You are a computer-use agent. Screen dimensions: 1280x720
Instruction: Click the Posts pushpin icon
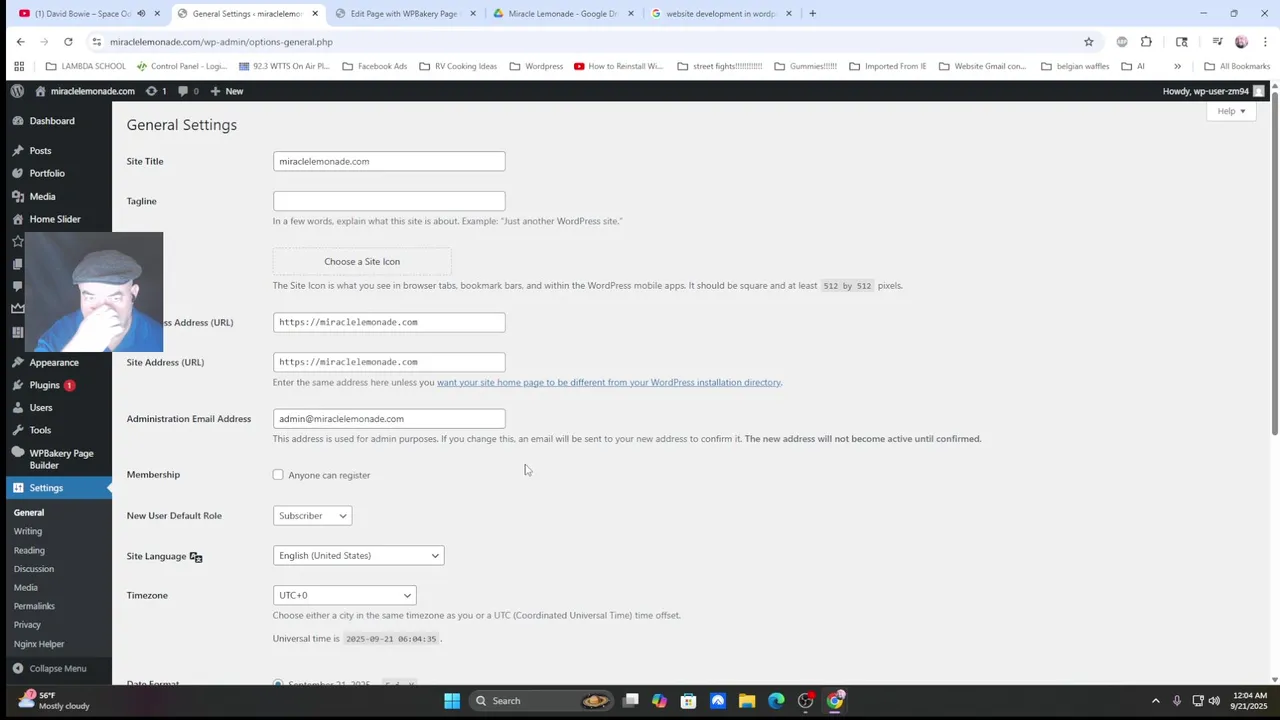tap(18, 151)
